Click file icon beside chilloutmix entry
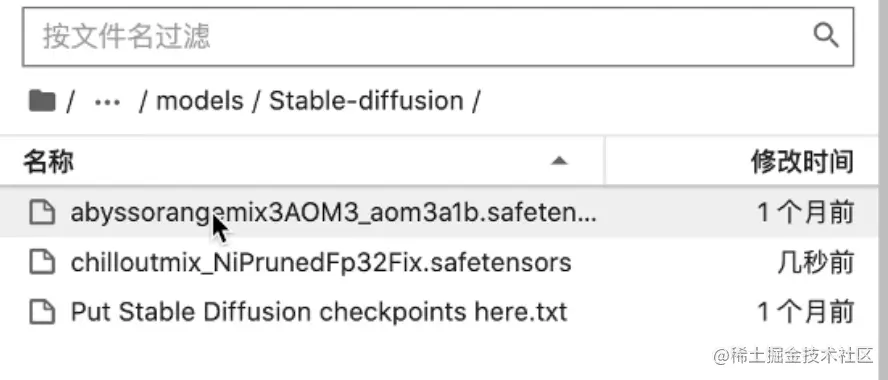The width and height of the screenshot is (888, 380). coord(42,262)
